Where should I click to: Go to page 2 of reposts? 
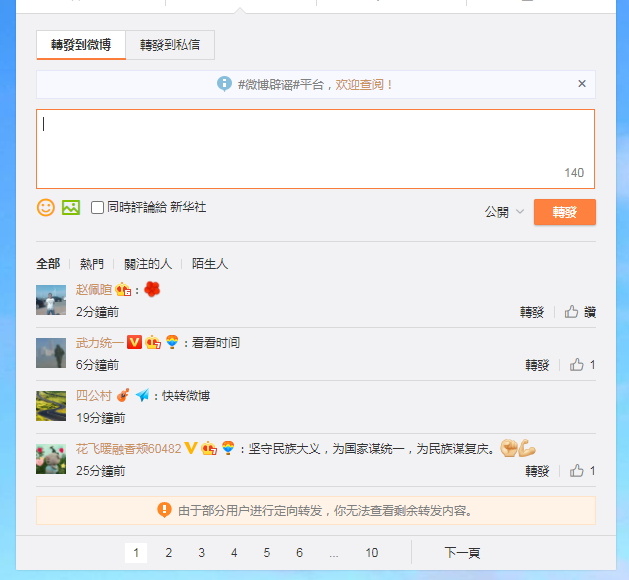click(x=168, y=552)
